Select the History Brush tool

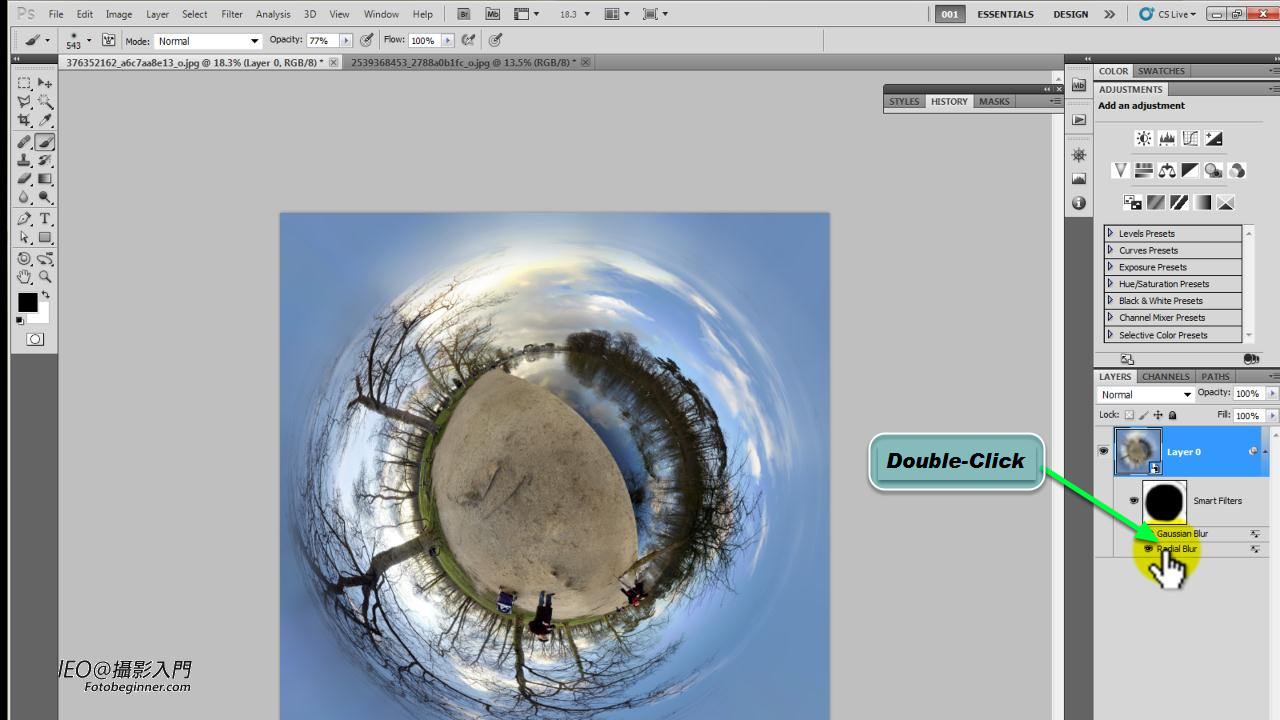click(x=45, y=160)
